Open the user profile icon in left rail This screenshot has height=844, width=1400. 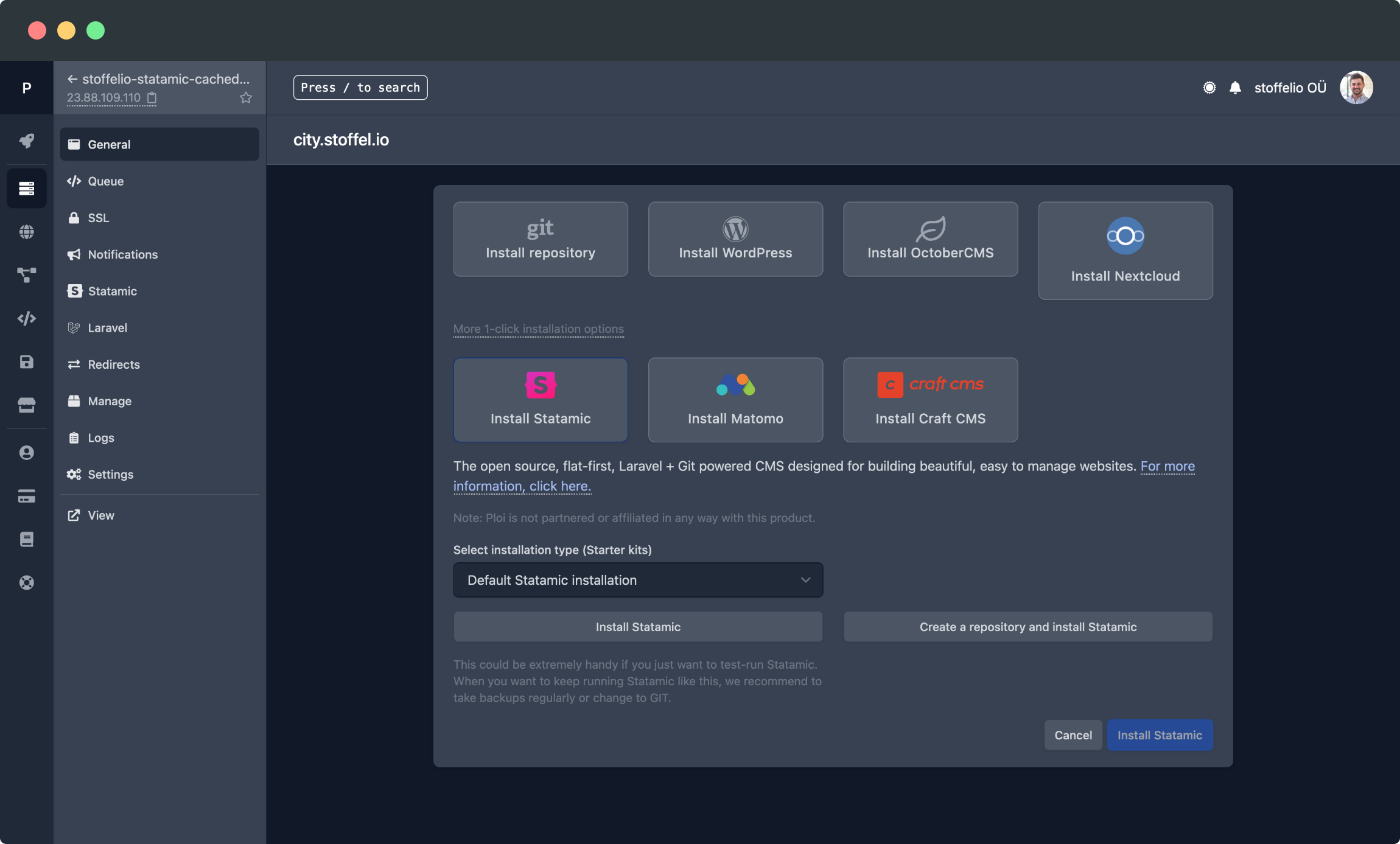(x=27, y=453)
